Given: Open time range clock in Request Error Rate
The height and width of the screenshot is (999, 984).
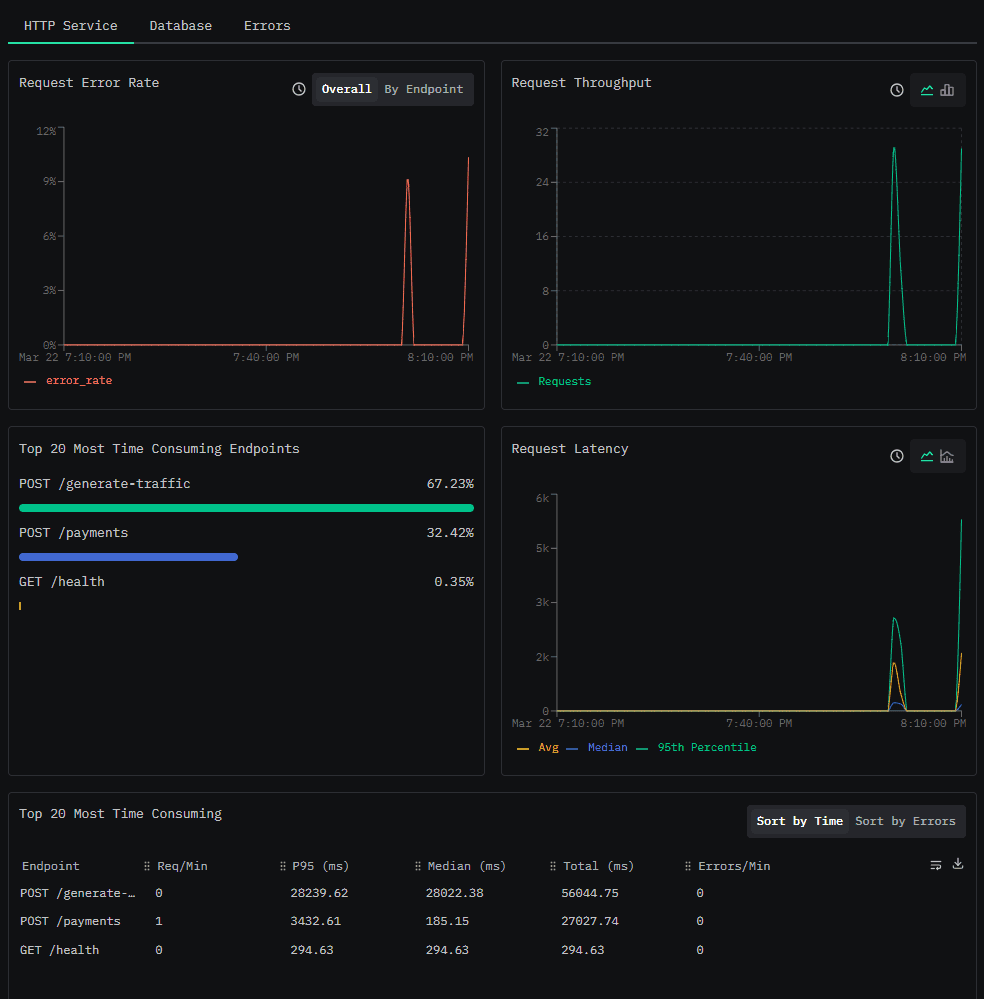Looking at the screenshot, I should 299,89.
